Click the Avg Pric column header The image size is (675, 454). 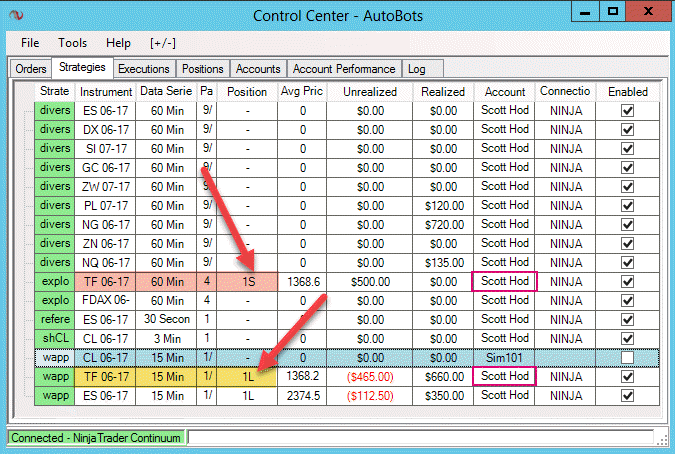click(x=302, y=91)
